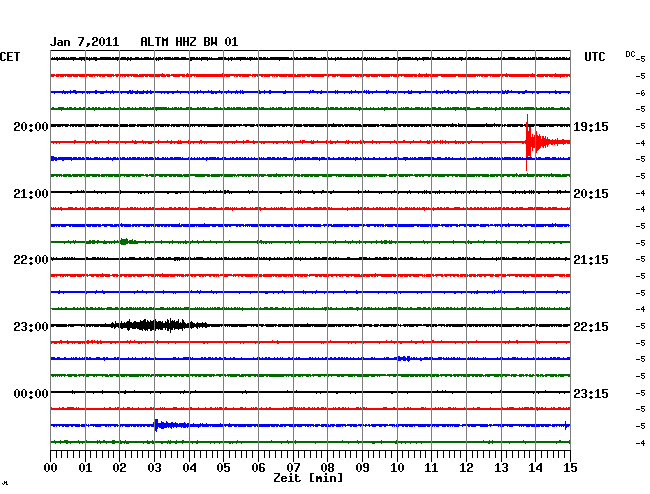Viewport: 650px width, 494px height.
Task: Select the "20:00" CET time label
Action: (x=31, y=127)
